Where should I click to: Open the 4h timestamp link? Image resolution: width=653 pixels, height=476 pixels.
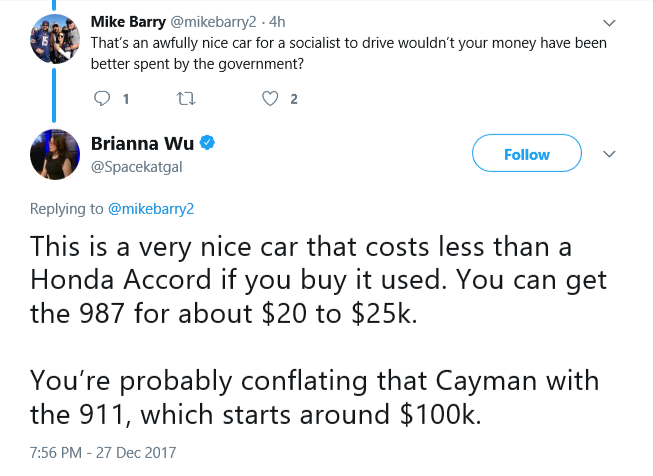tap(277, 22)
